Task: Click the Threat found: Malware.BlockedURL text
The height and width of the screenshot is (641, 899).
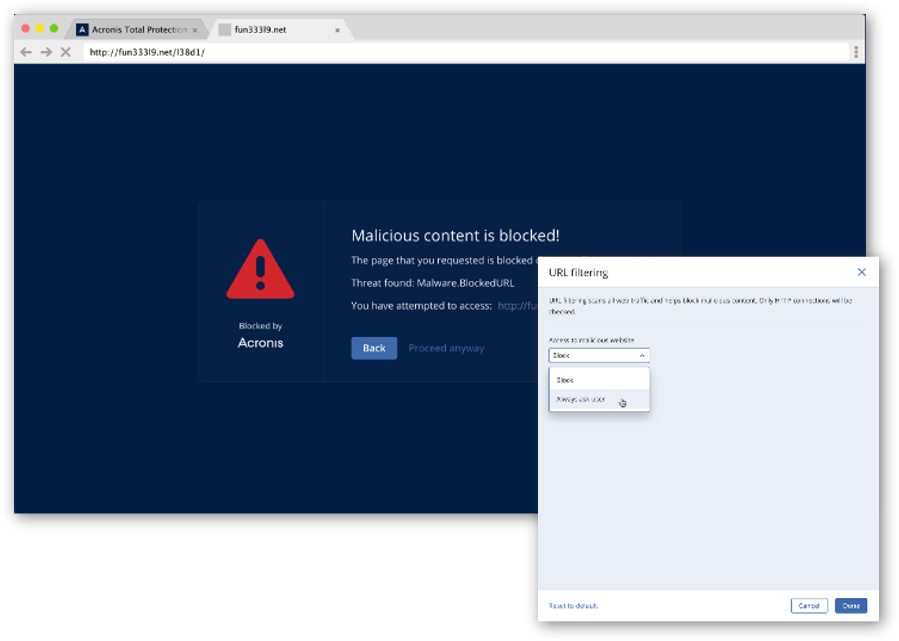Action: click(432, 283)
